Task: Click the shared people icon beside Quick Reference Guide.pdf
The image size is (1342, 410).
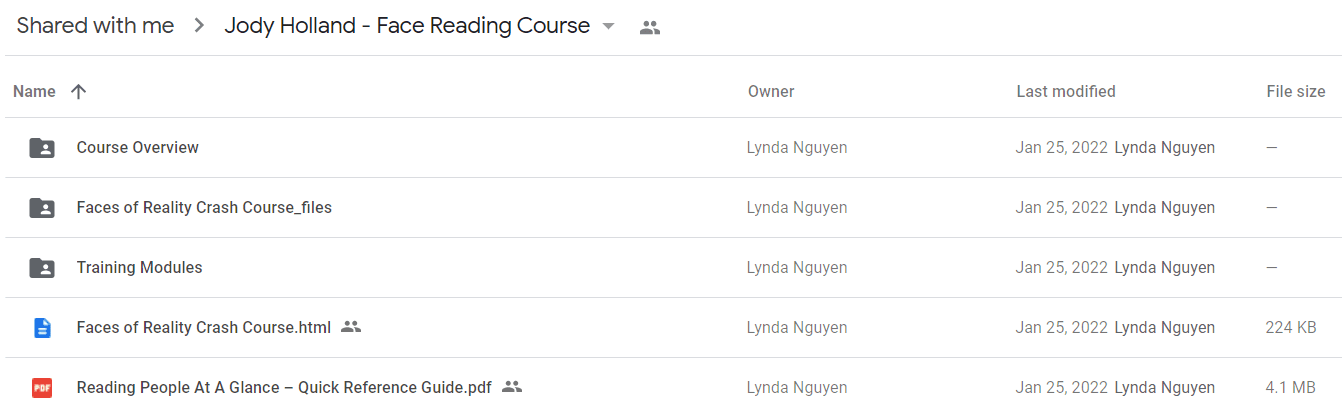Action: [x=512, y=387]
